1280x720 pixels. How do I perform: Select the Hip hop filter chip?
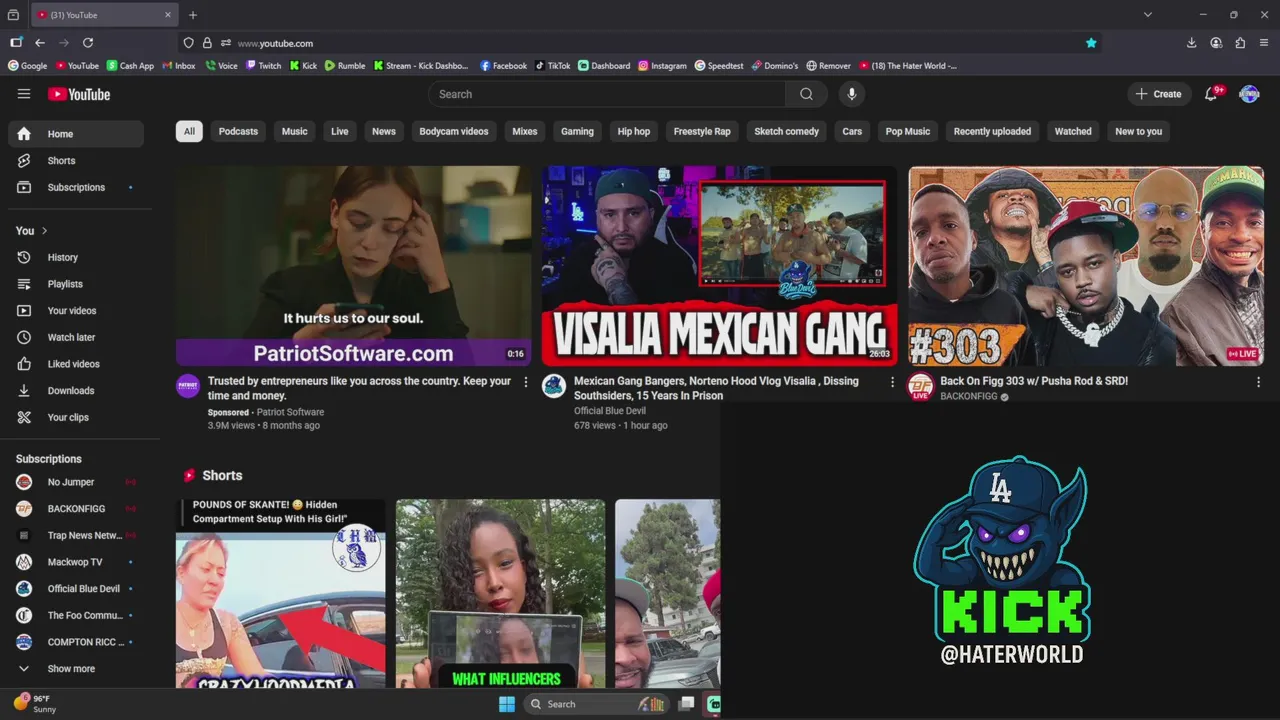634,131
